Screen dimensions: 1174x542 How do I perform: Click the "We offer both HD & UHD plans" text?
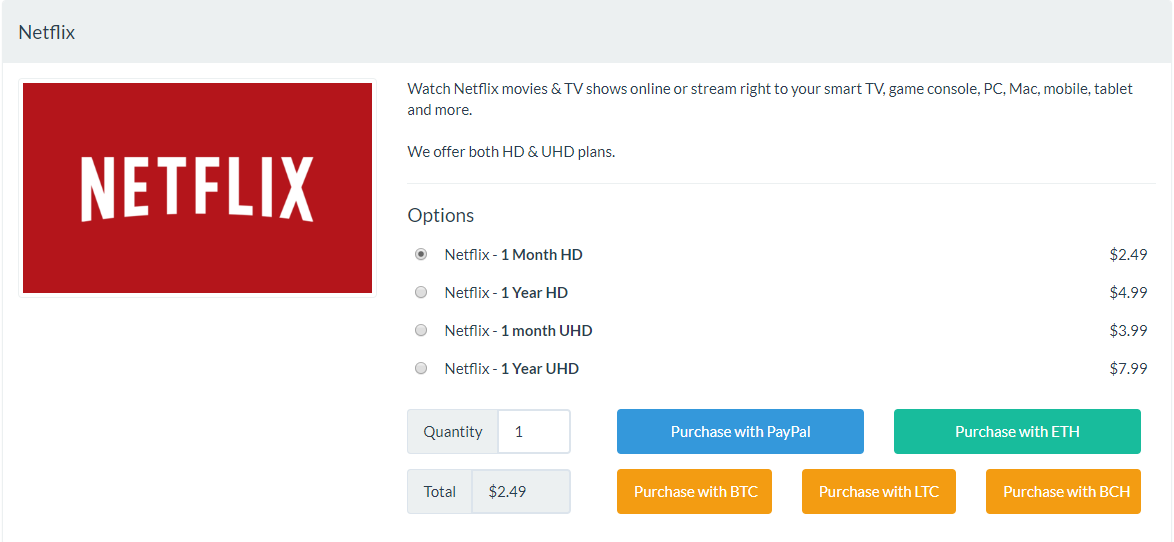click(511, 152)
